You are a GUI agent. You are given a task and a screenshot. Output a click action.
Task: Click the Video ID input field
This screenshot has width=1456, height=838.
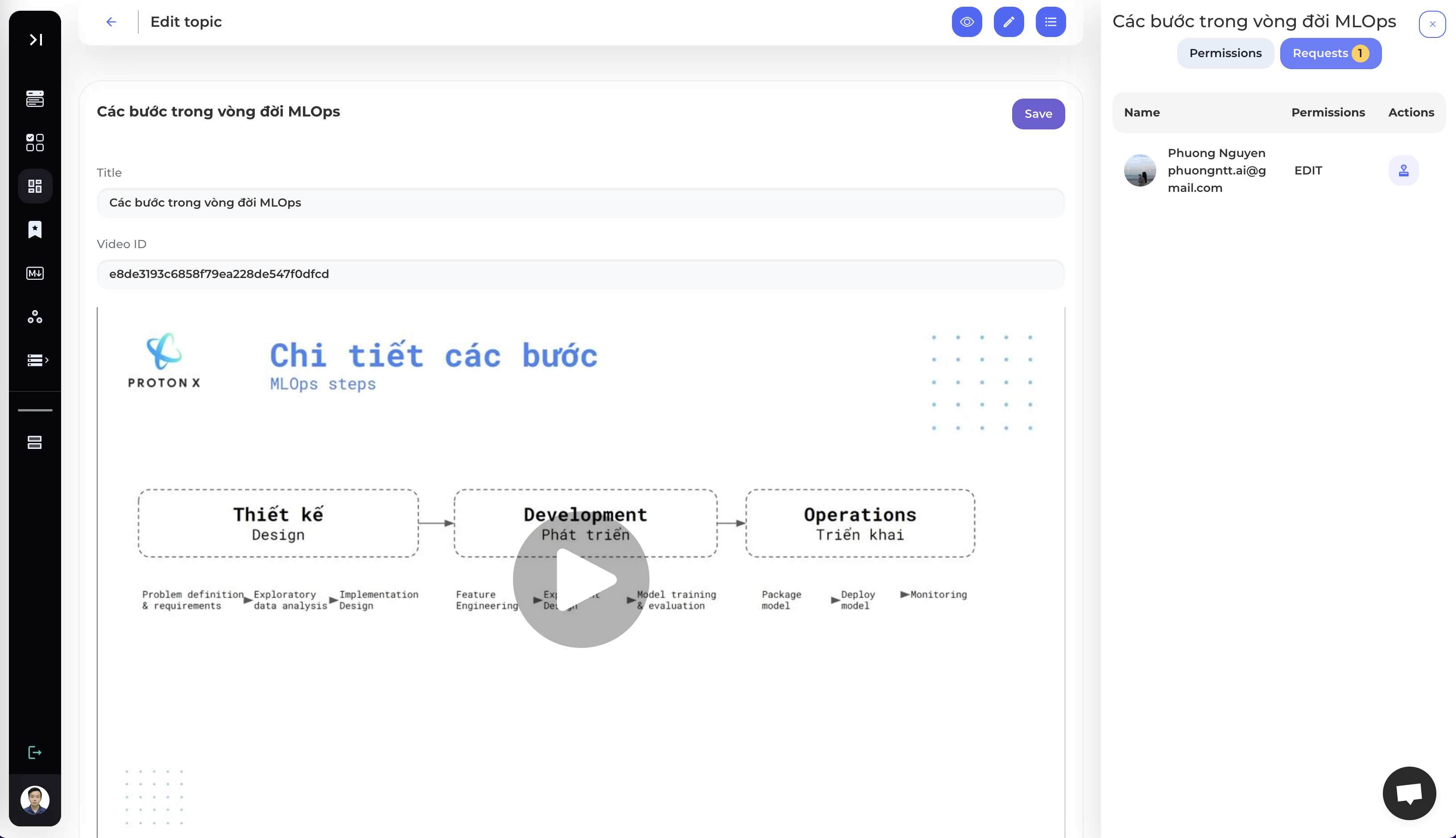point(580,273)
